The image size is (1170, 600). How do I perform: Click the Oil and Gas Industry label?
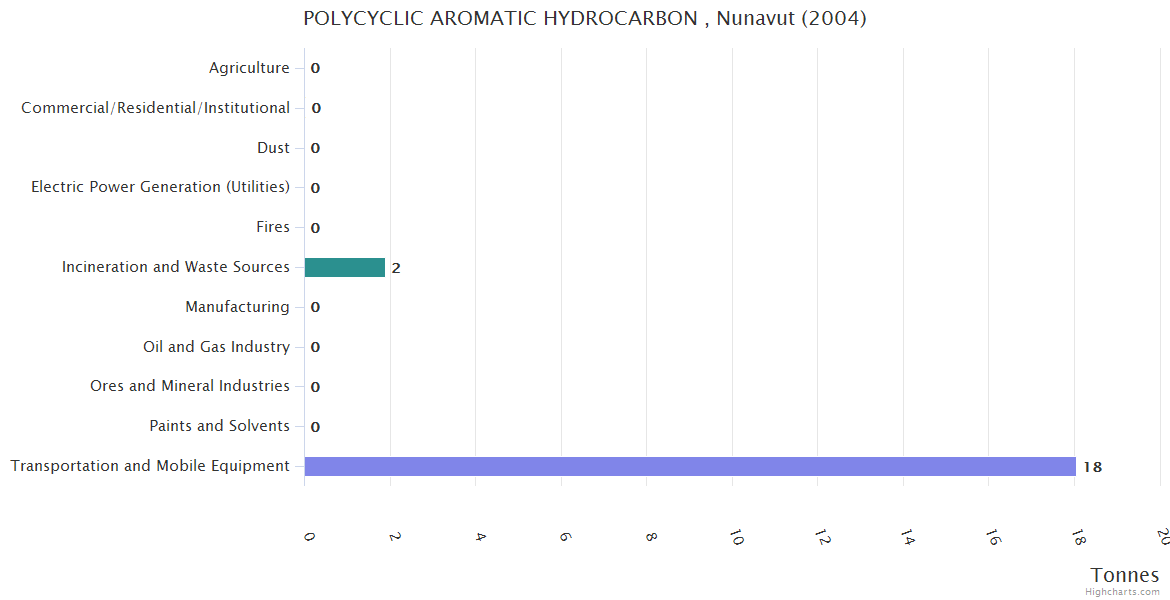216,347
